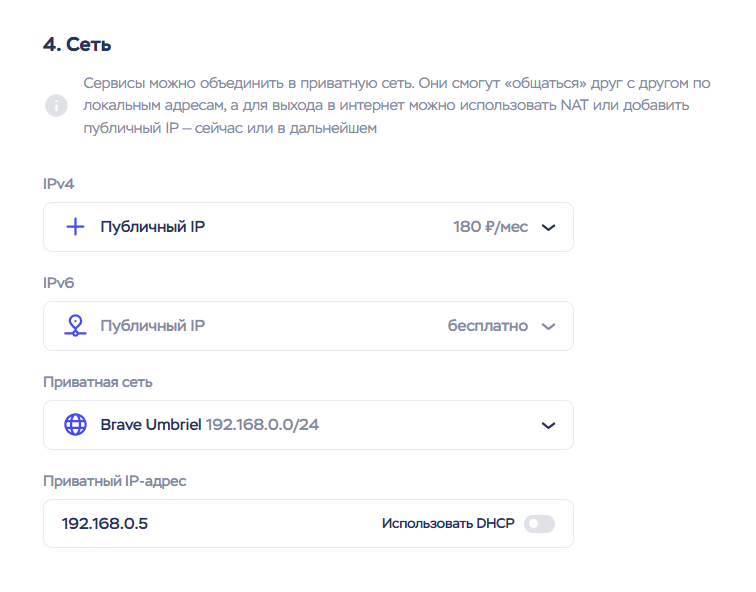Screen dimensions: 756x592
Task: Click the Использовать DHCP label text
Action: 448,523
